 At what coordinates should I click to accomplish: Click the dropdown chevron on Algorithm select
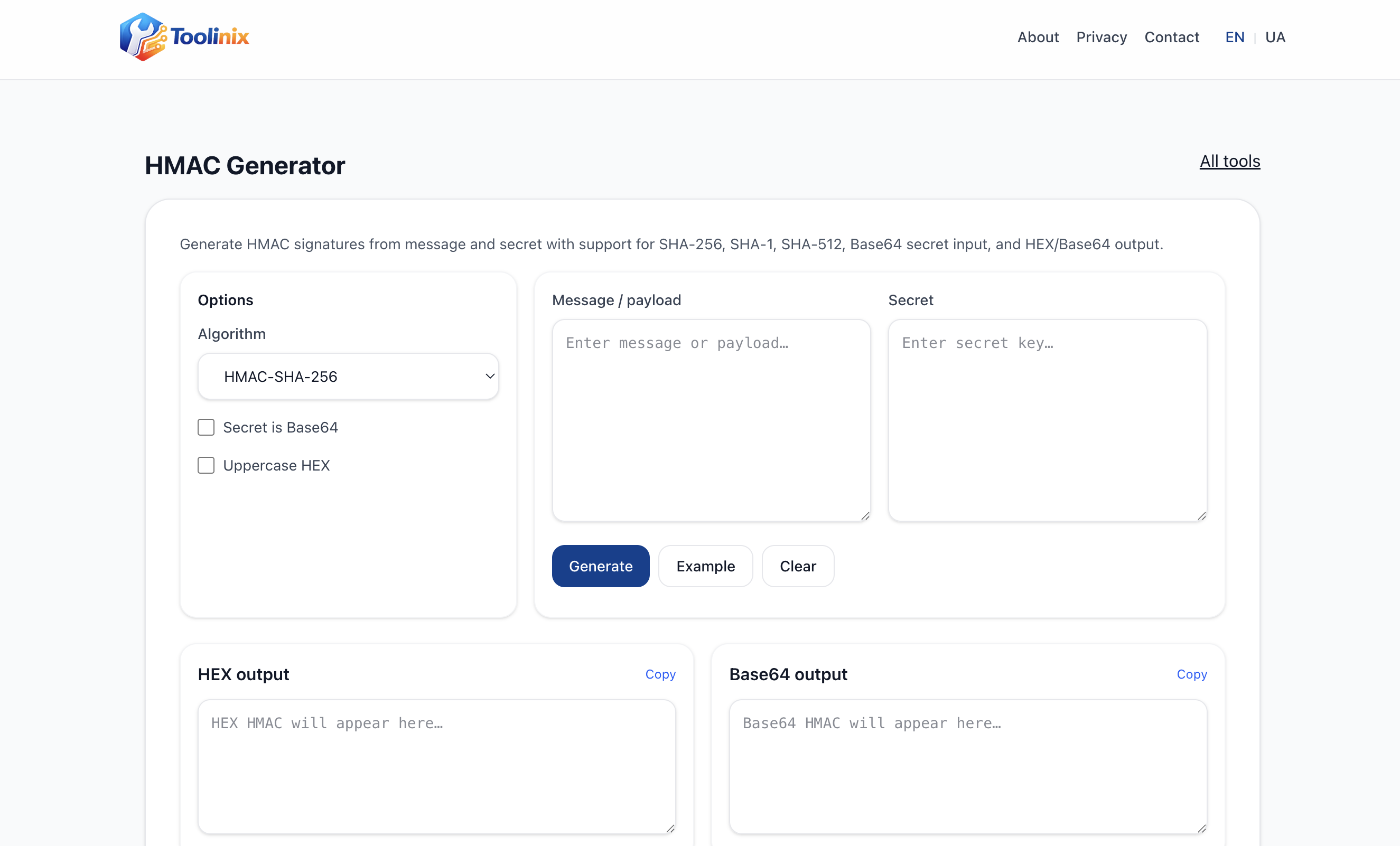click(x=489, y=377)
